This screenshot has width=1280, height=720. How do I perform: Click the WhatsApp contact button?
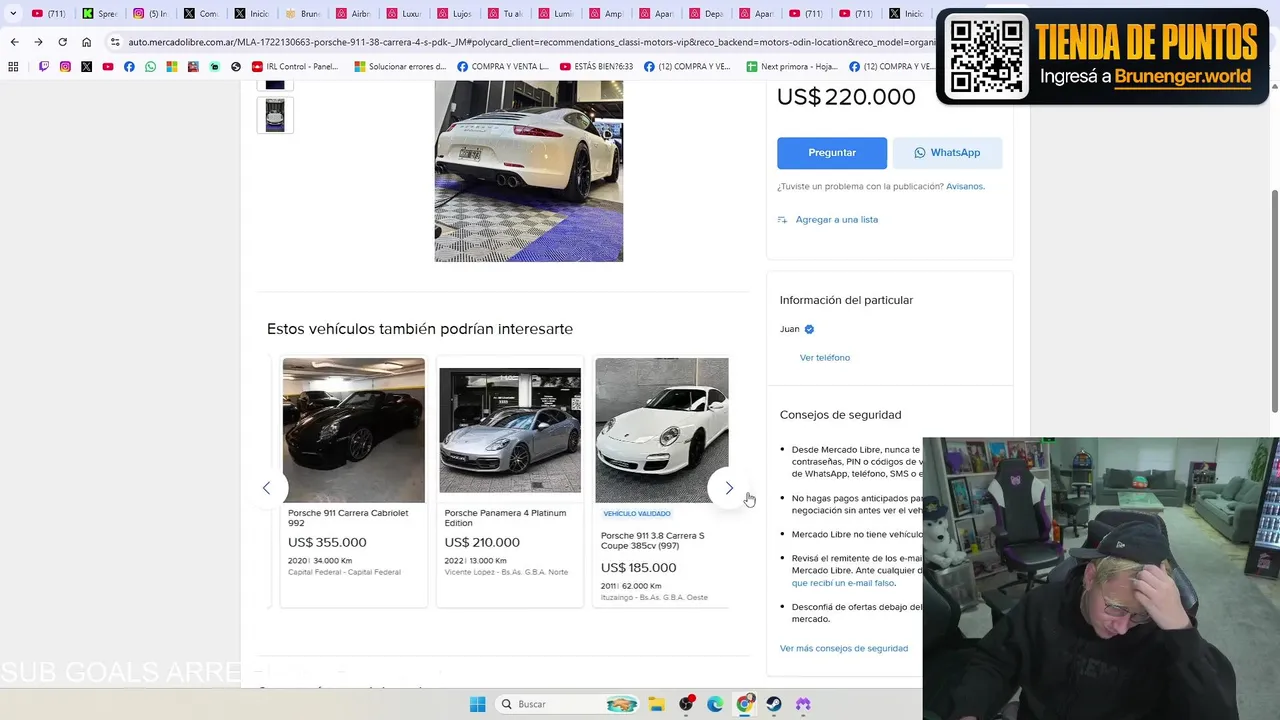tap(947, 153)
